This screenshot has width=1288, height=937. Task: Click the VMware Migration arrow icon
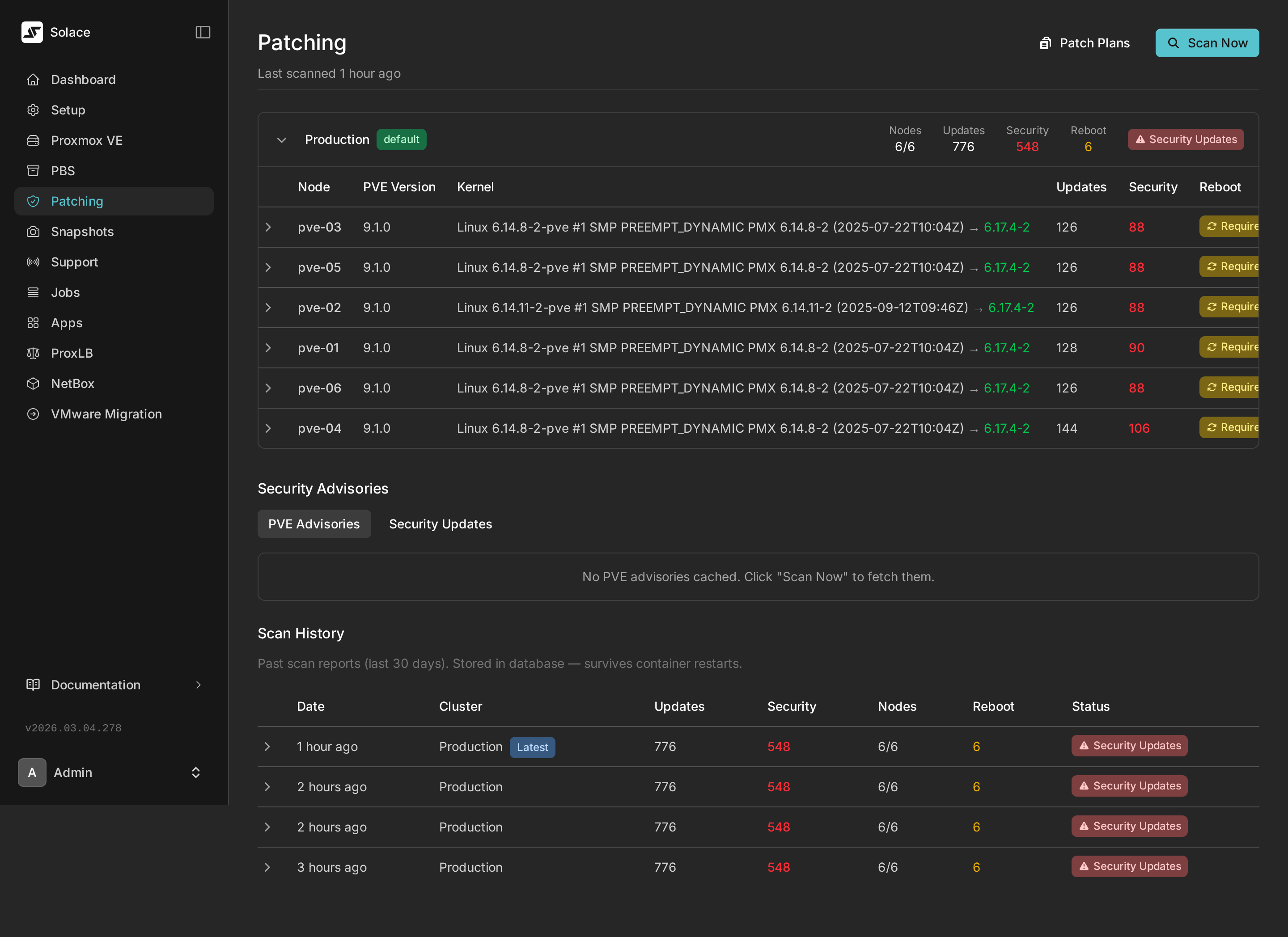pyautogui.click(x=33, y=414)
